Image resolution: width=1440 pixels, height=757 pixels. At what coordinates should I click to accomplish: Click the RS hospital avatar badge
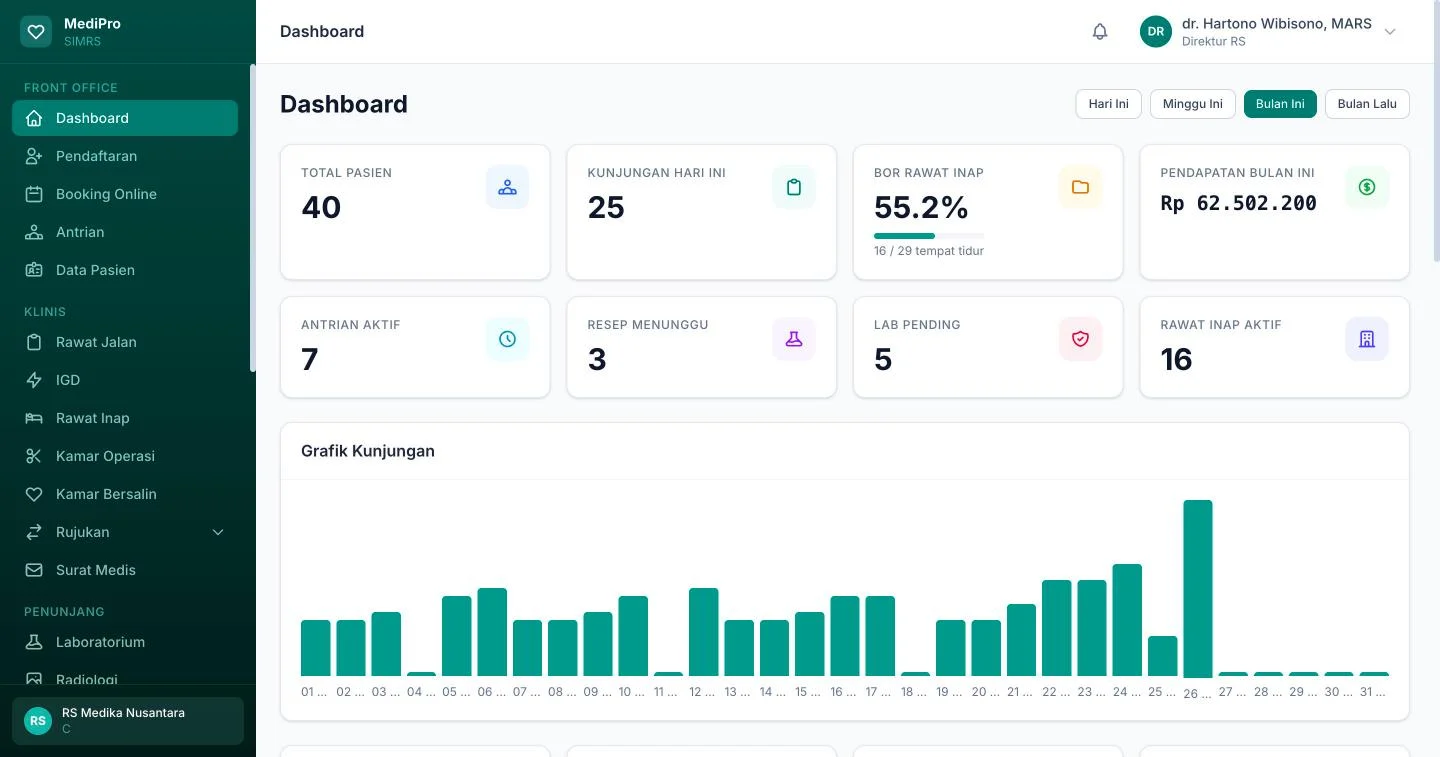tap(38, 721)
